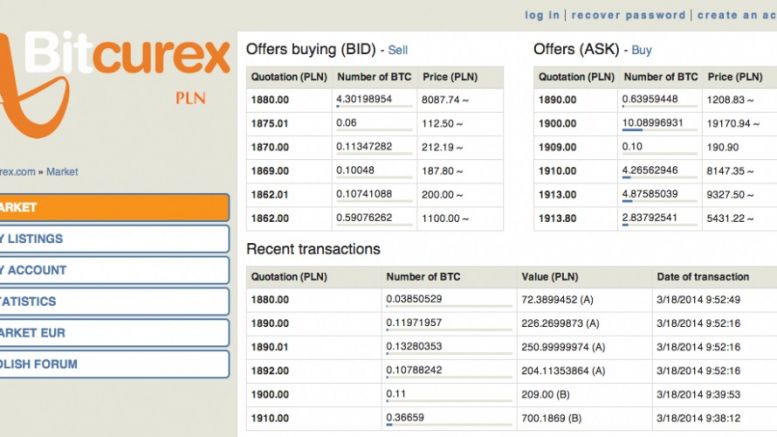Click transaction date 3/18/2014 9:52:49
The image size is (777, 437).
(x=698, y=300)
